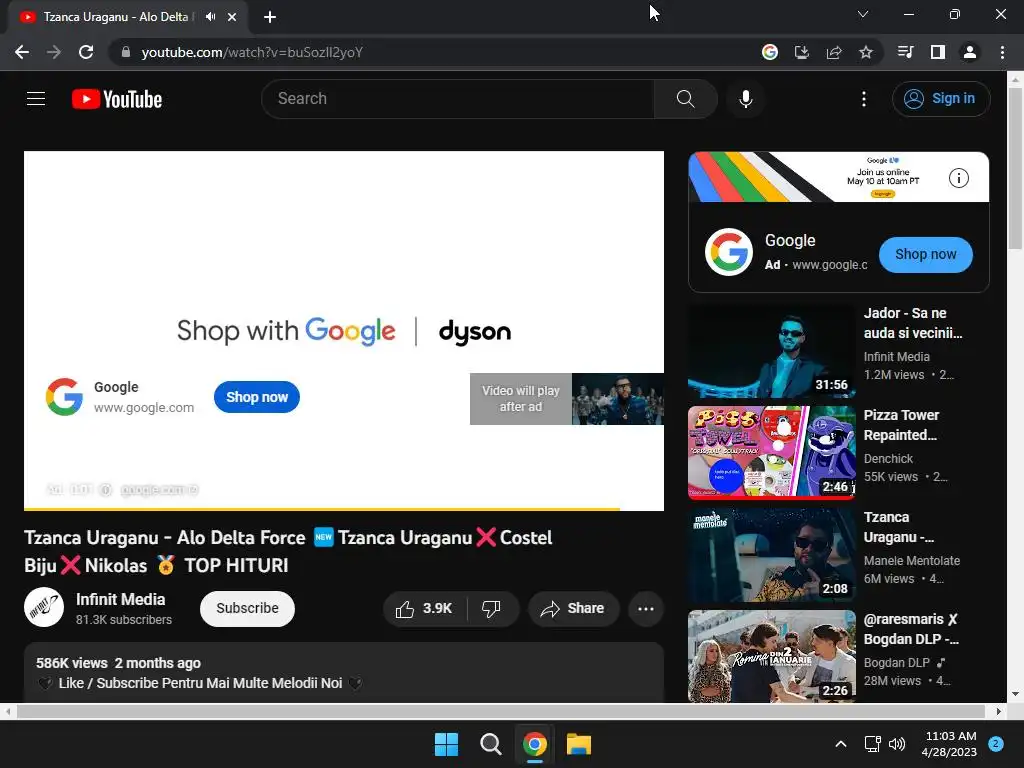Open the YouTube guide hamburger menu
1024x768 pixels.
coord(36,99)
